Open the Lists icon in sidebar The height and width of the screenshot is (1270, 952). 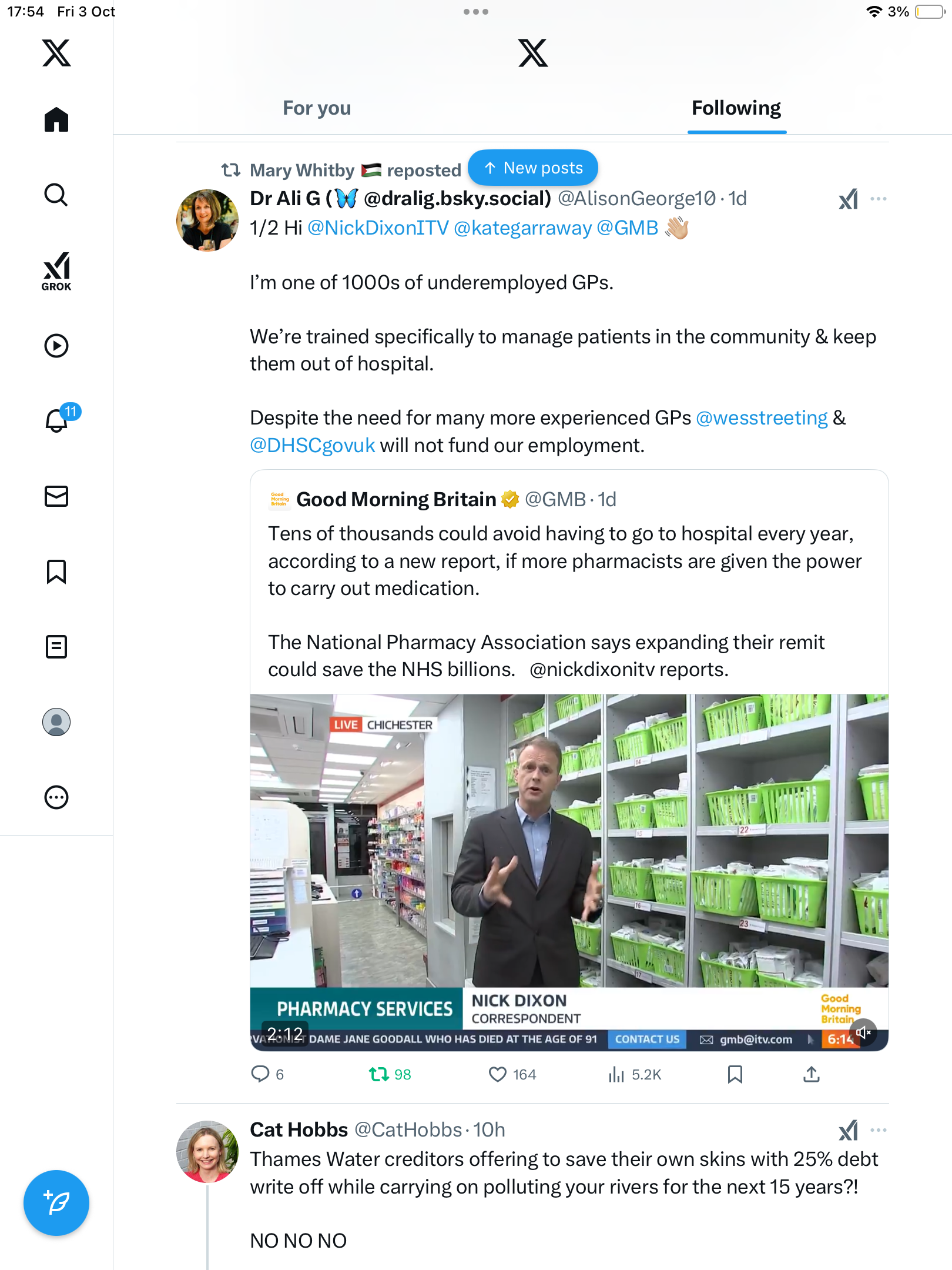click(56, 647)
